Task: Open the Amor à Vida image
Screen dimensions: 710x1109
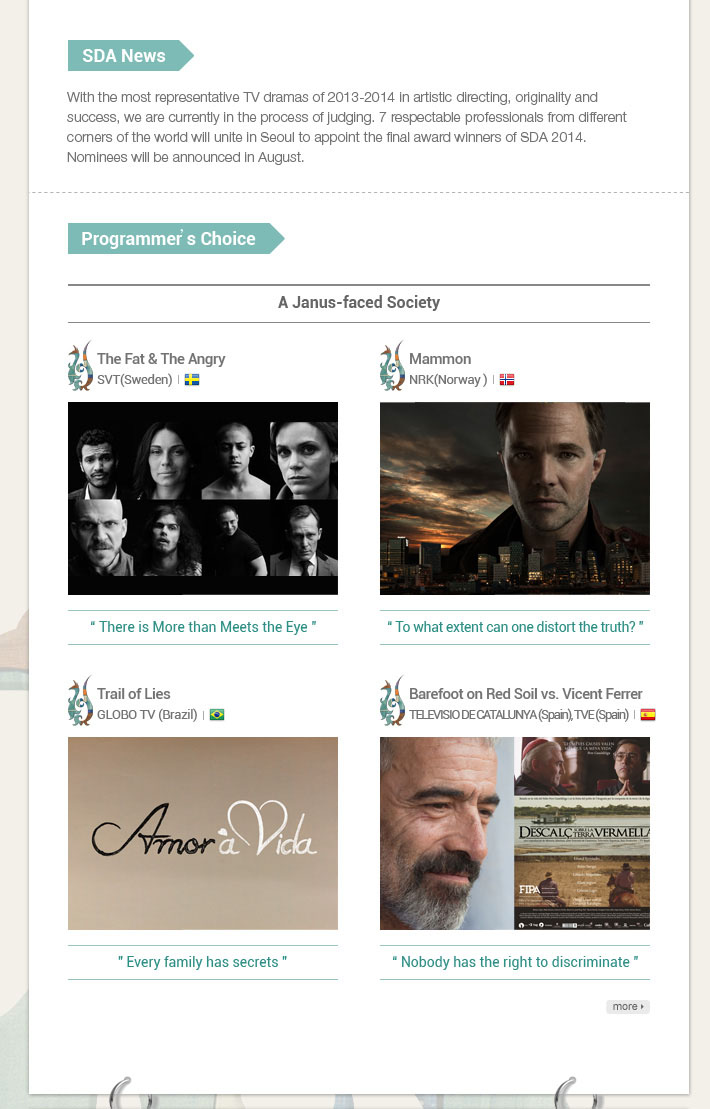Action: coord(203,833)
